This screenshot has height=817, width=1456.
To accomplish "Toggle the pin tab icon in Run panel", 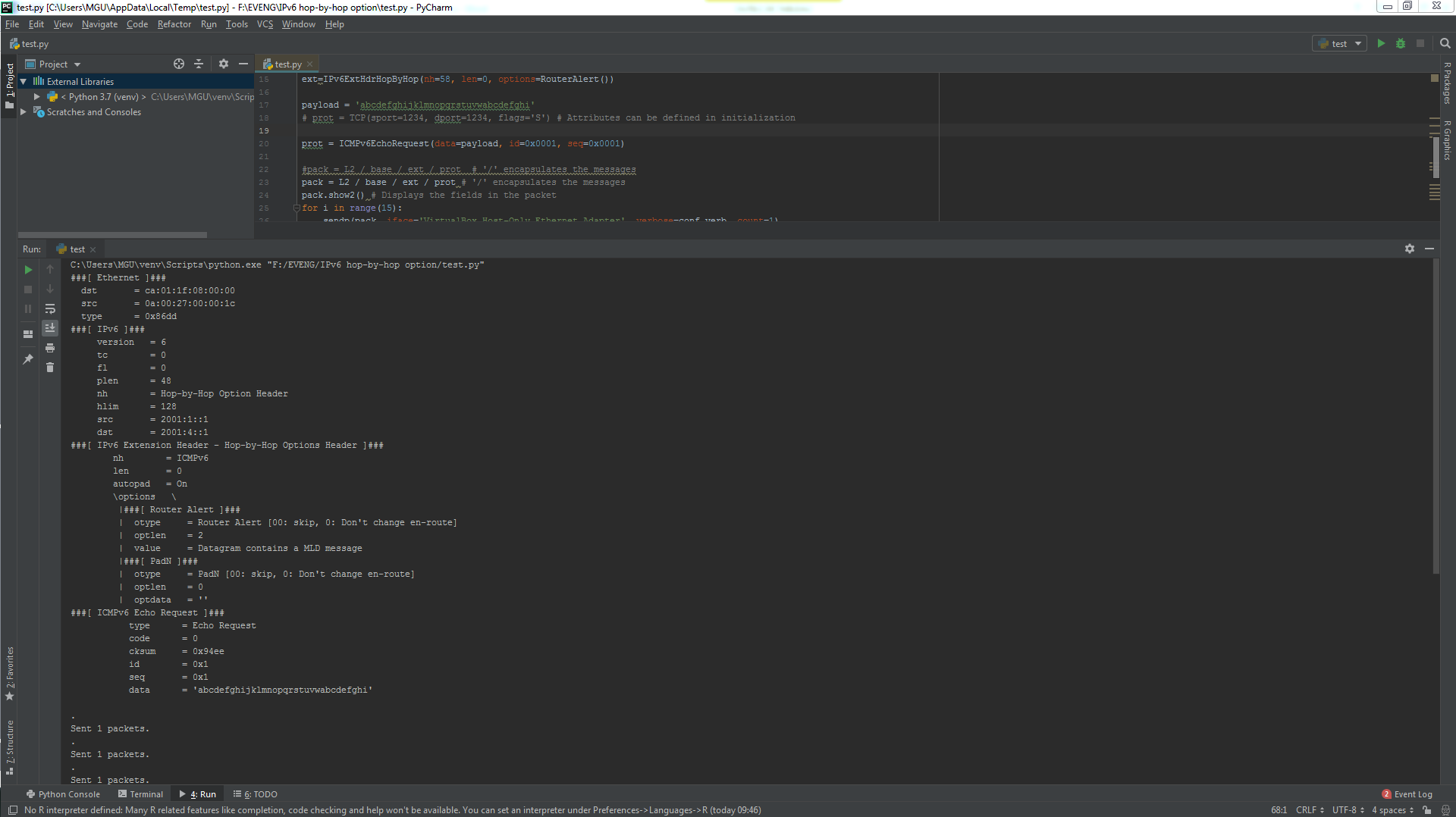I will pos(28,359).
